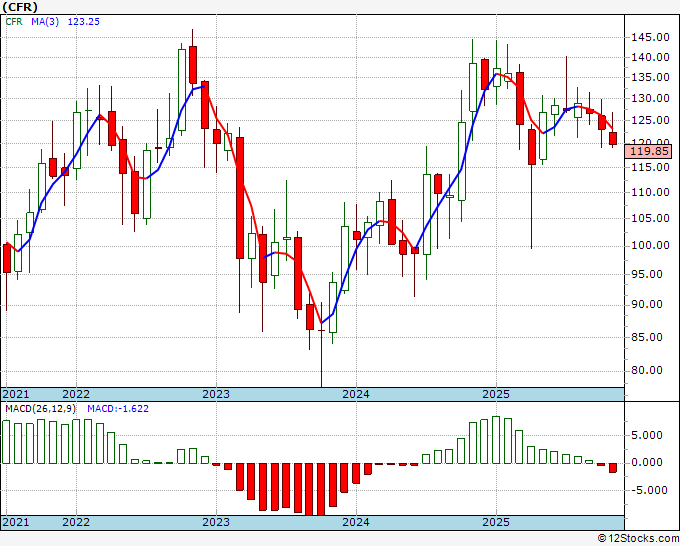Image resolution: width=680 pixels, height=546 pixels.
Task: Click the MACD(26,12,9) indicator label
Action: coord(41,409)
